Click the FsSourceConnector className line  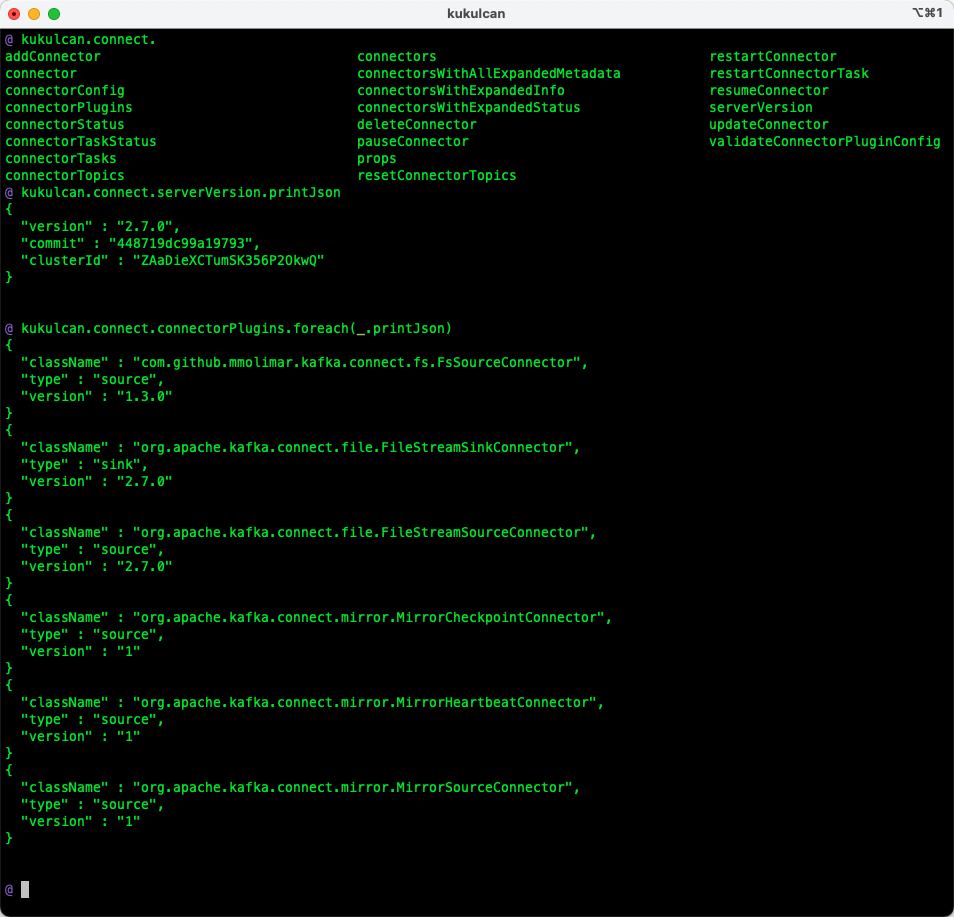pos(304,363)
